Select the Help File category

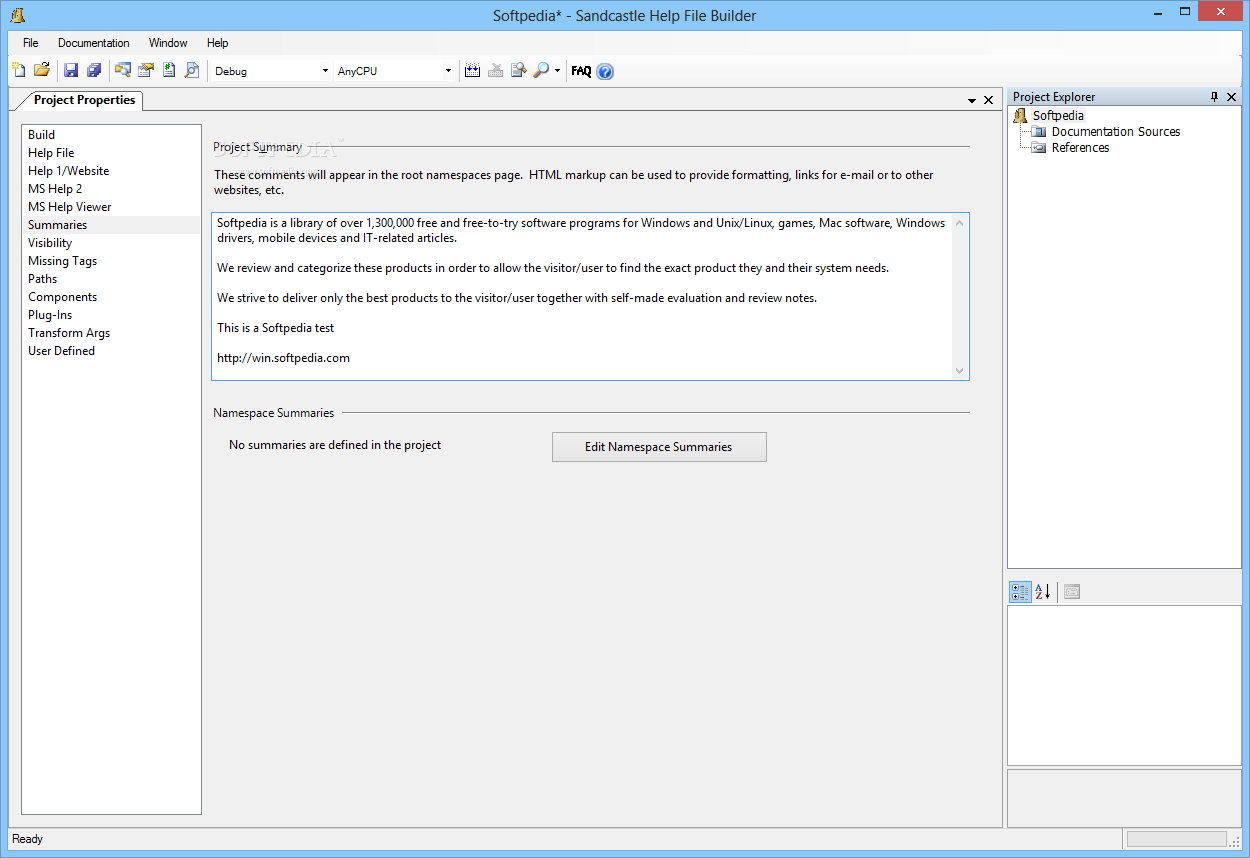(111, 153)
